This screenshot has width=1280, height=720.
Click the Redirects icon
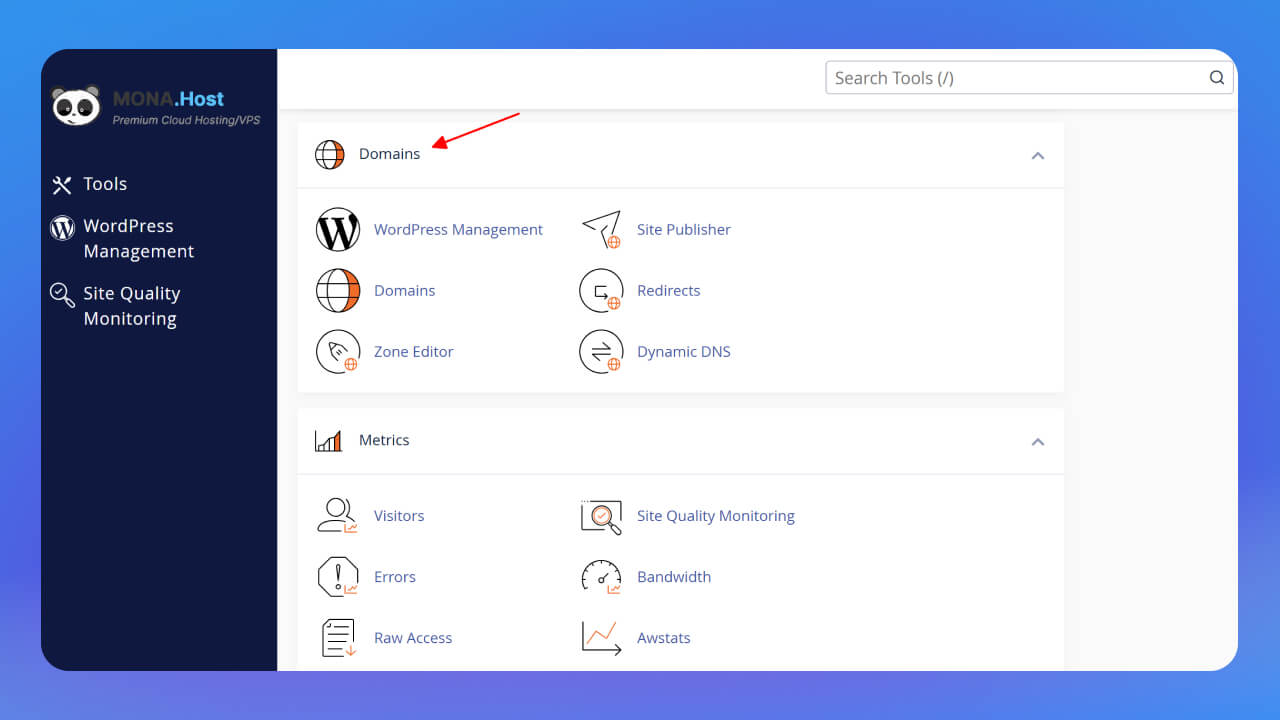click(x=601, y=291)
